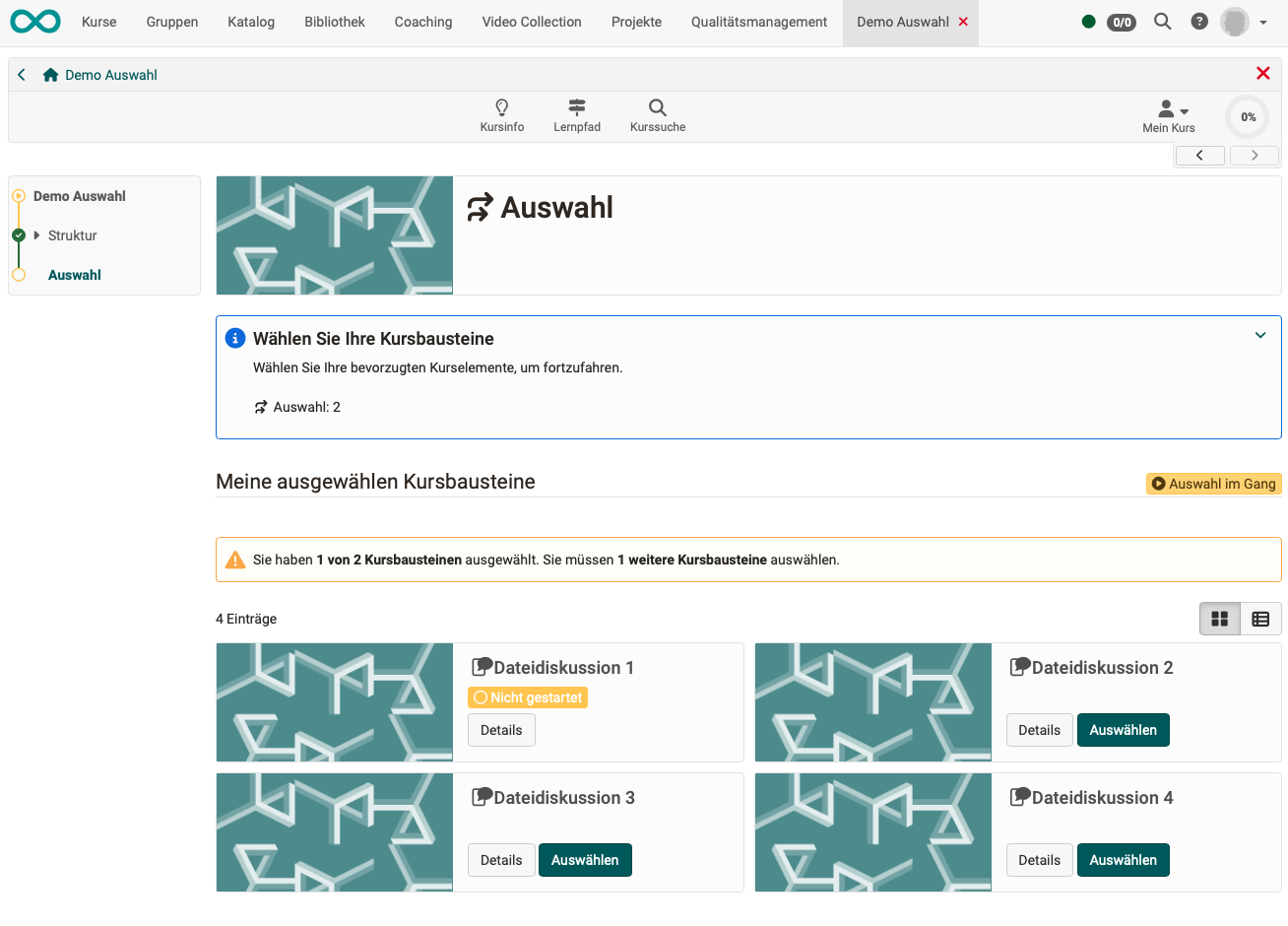The image size is (1288, 926).
Task: Collapse the Wählen Sie Ihre Kursbausteine panel
Action: (1259, 336)
